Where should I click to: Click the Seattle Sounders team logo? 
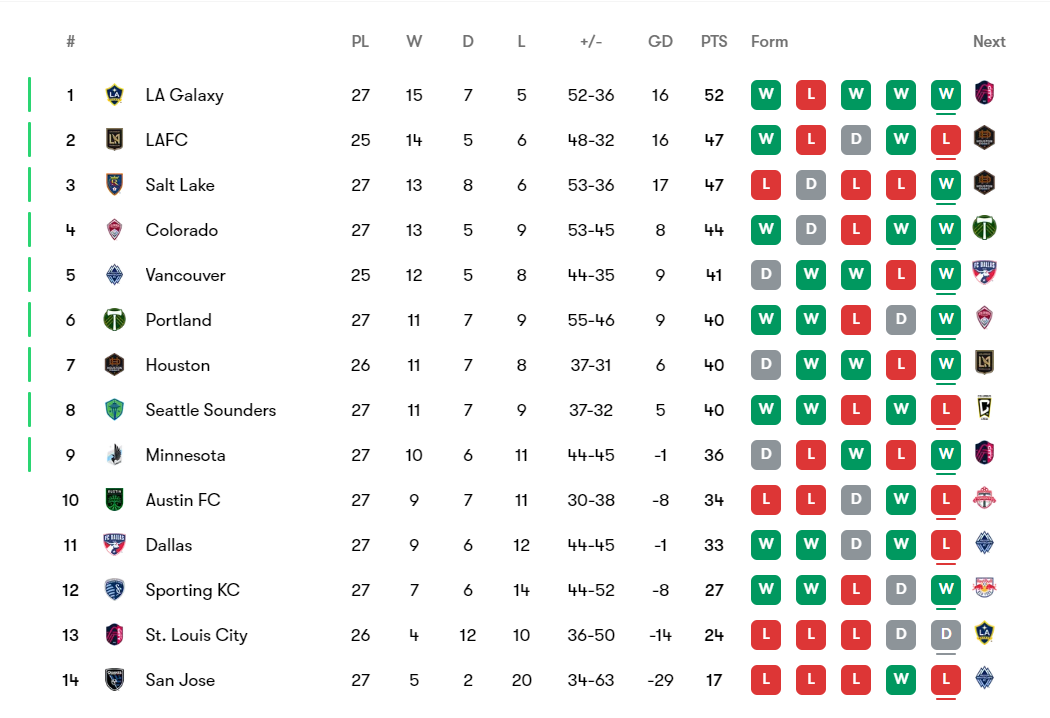pos(114,410)
